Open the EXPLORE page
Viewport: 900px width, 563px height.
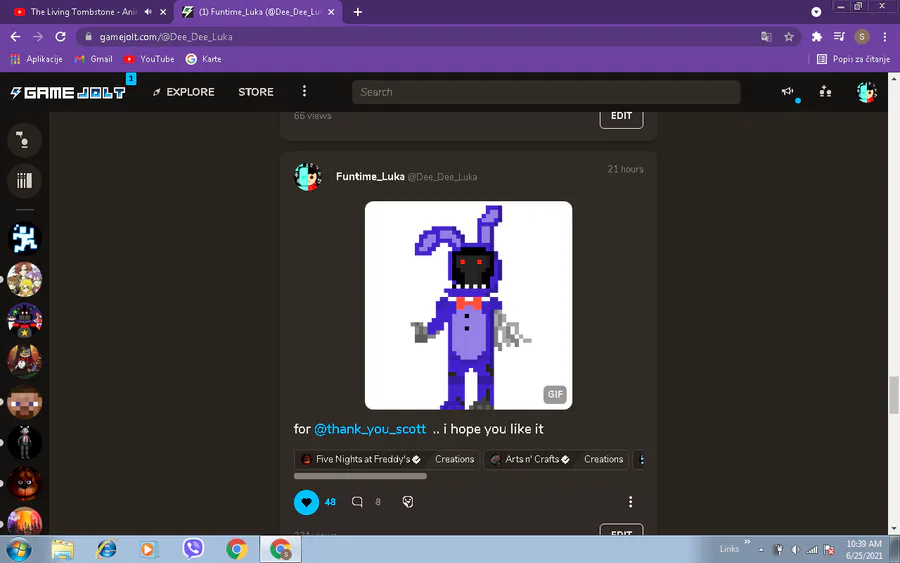click(x=184, y=92)
